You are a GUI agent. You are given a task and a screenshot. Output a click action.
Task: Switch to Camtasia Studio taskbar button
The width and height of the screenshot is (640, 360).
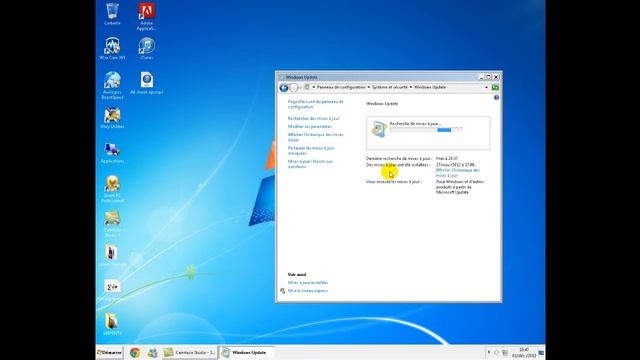190,352
